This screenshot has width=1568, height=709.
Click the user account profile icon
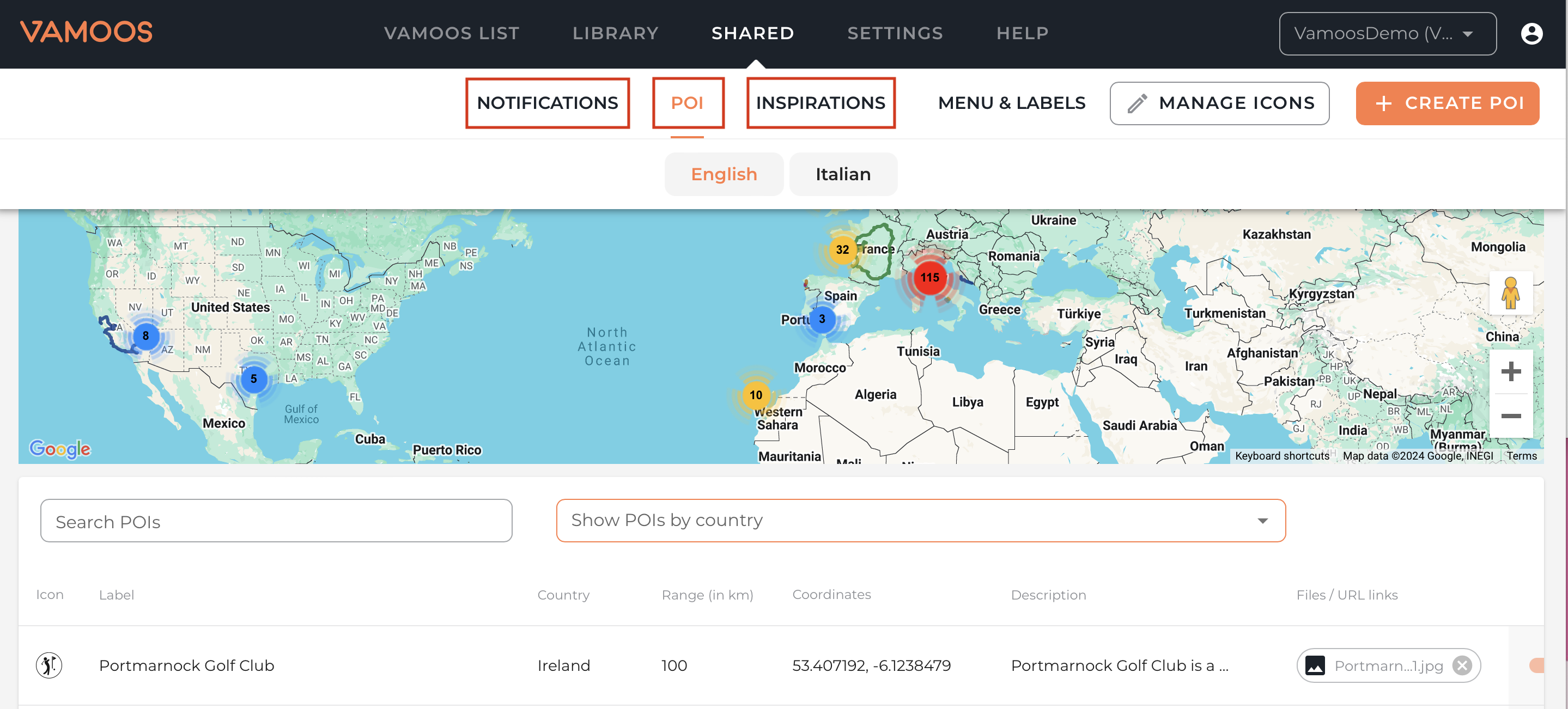pos(1531,33)
